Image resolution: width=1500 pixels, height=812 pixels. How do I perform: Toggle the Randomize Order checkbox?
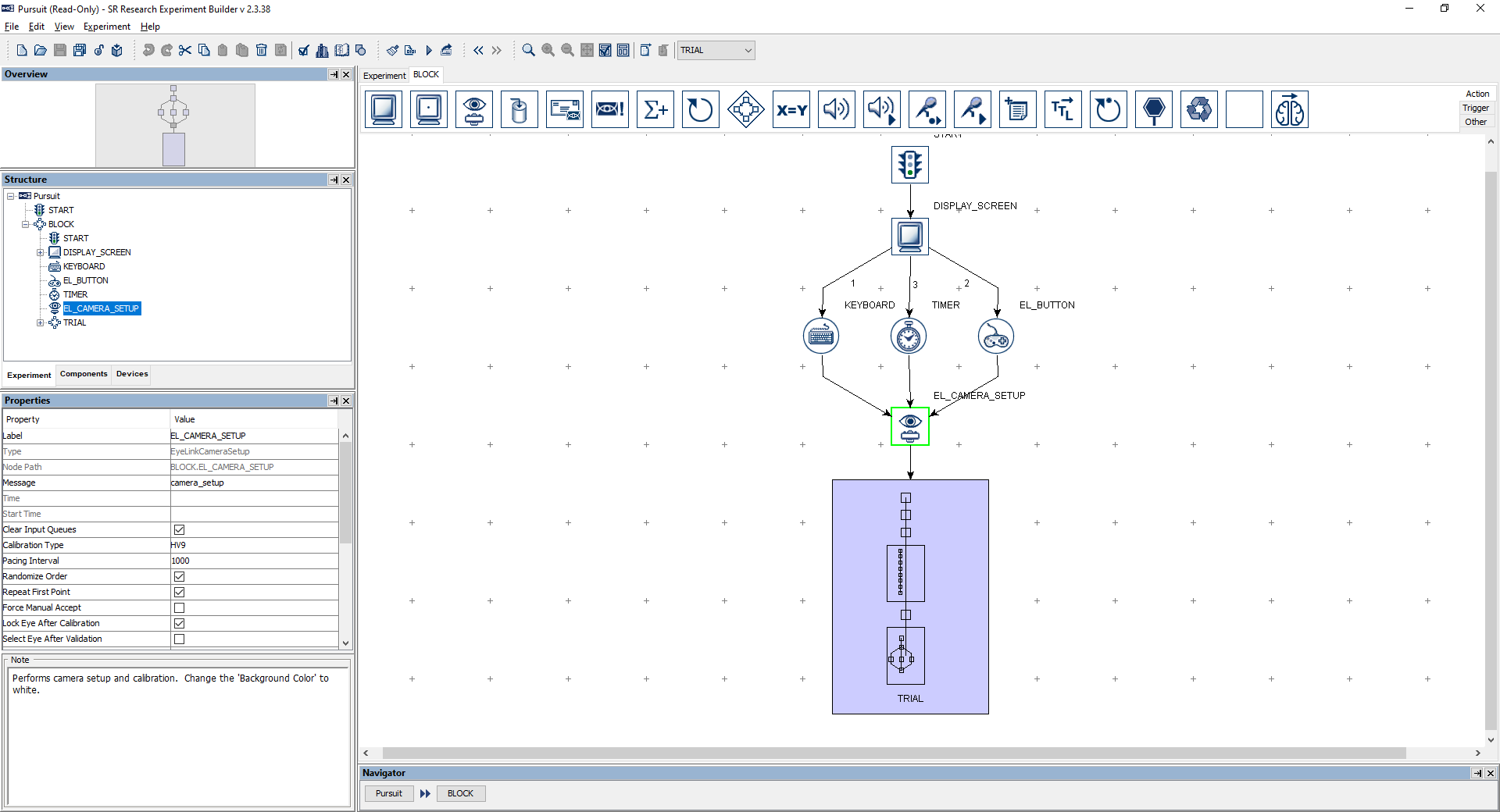click(179, 576)
